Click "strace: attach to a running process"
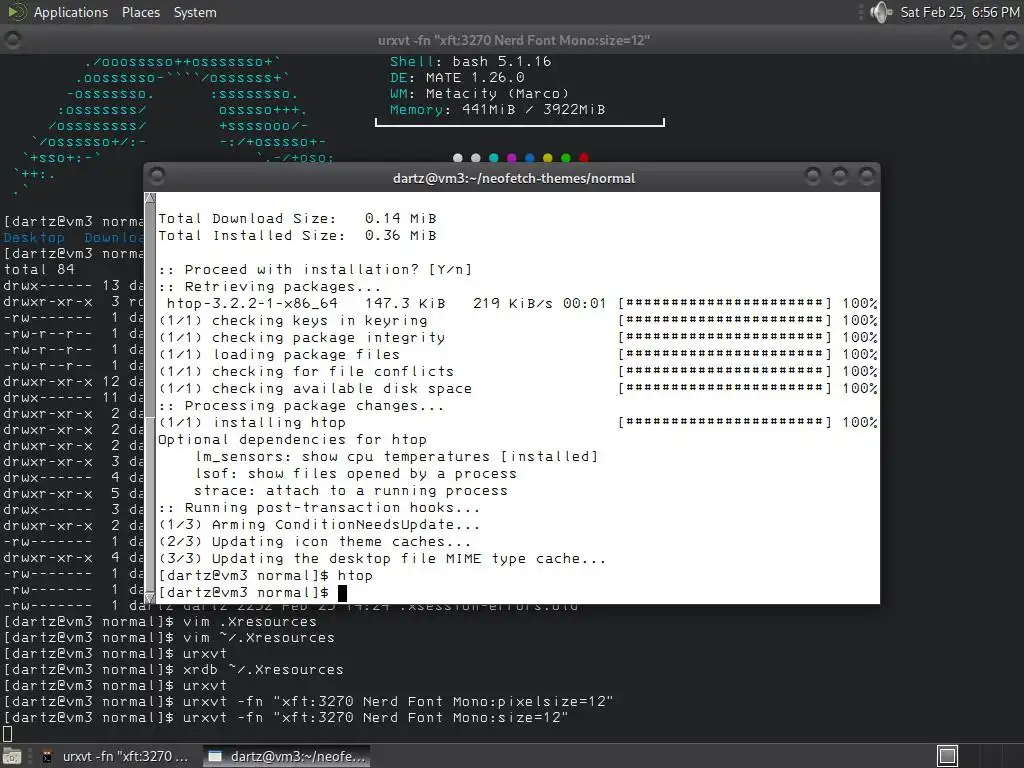Screen dimensions: 1024x768 click(351, 490)
